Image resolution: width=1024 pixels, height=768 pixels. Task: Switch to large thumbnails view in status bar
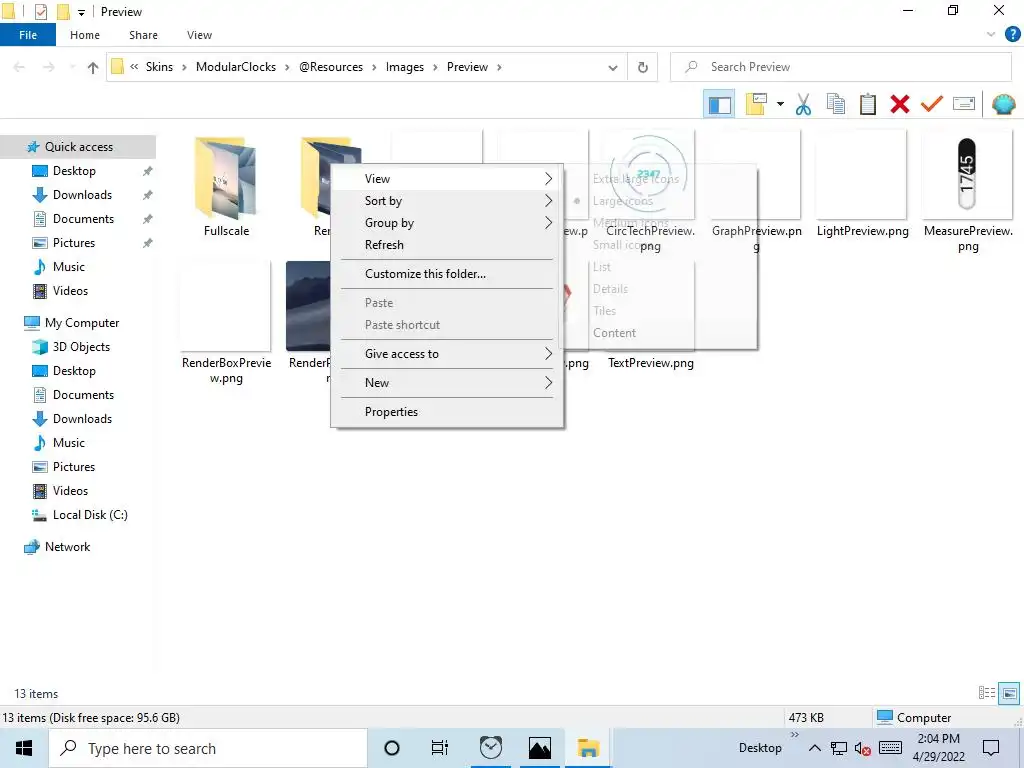click(1009, 693)
